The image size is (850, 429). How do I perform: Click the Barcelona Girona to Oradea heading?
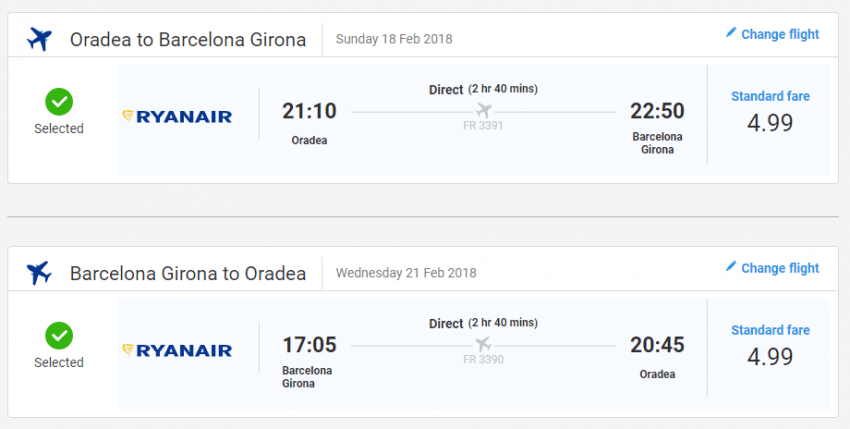[188, 272]
